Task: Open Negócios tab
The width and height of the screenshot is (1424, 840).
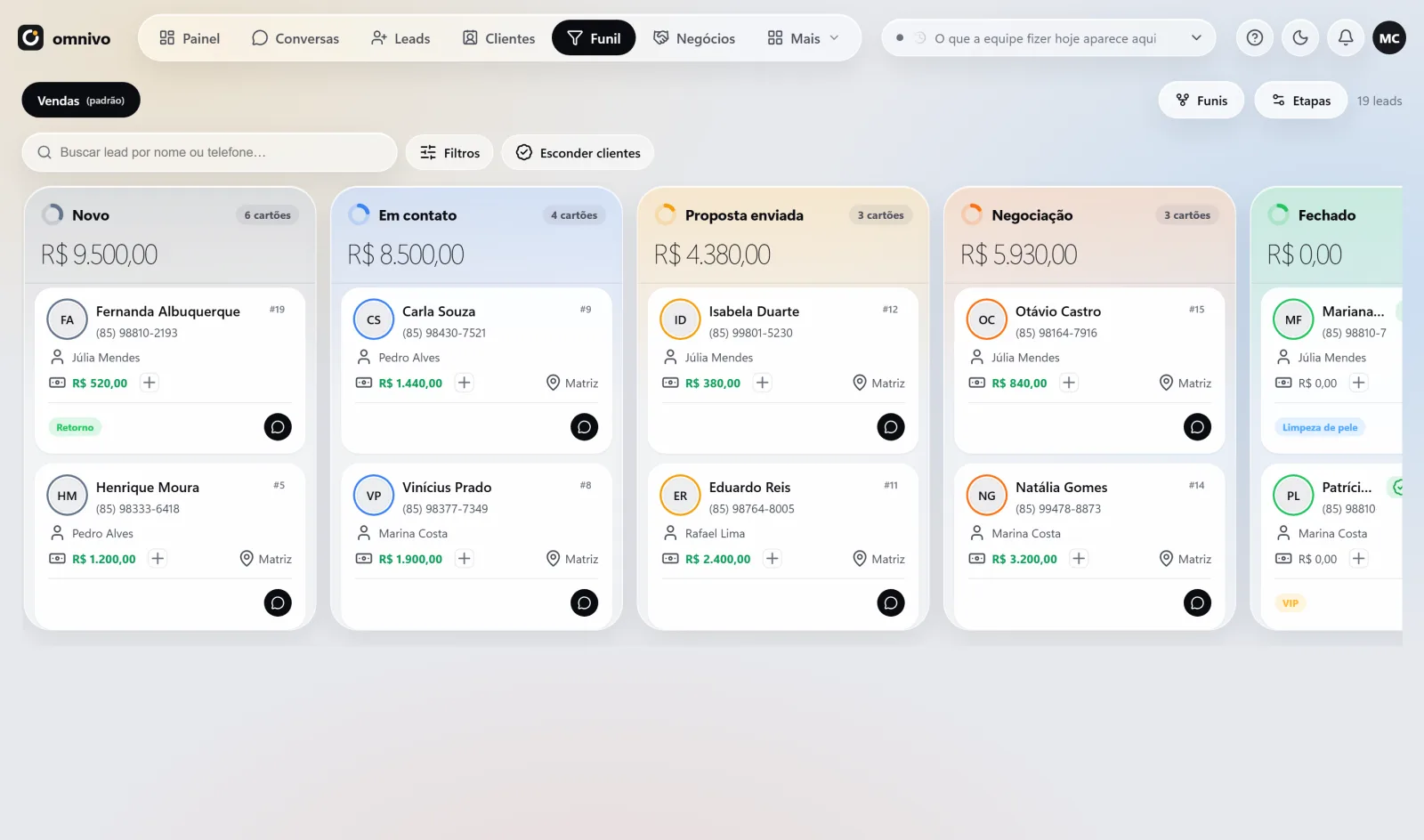Action: click(694, 38)
